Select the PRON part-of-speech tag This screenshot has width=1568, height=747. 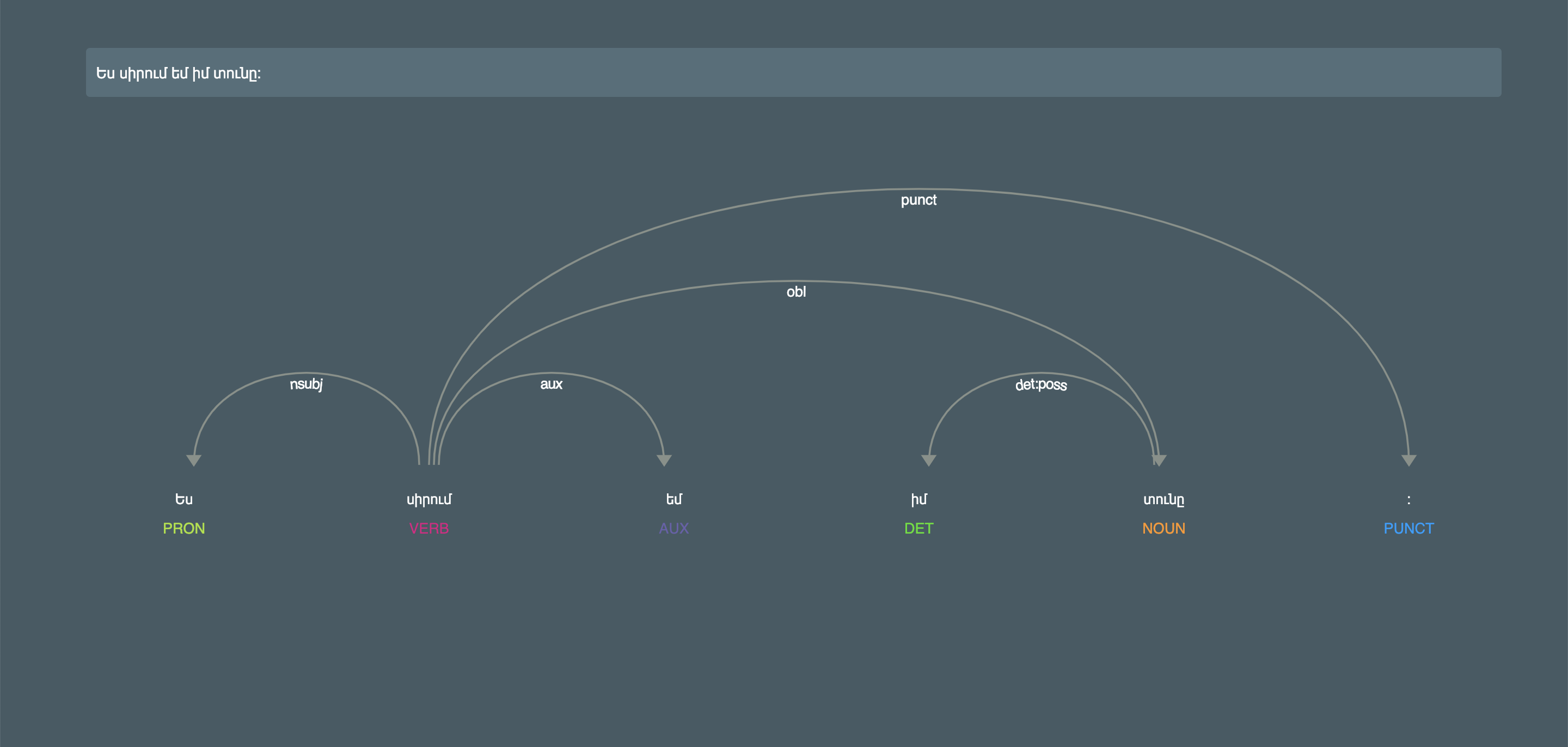pos(184,528)
